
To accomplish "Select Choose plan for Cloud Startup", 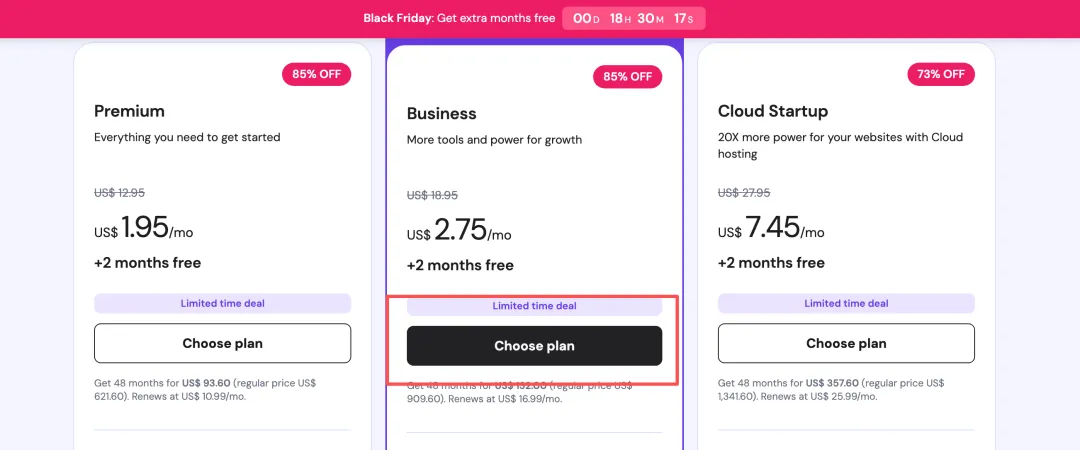I will 846,343.
